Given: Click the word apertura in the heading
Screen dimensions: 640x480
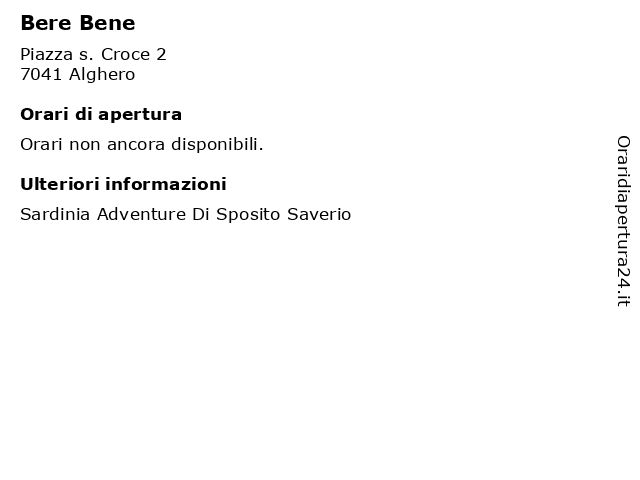Looking at the screenshot, I should pos(140,116).
